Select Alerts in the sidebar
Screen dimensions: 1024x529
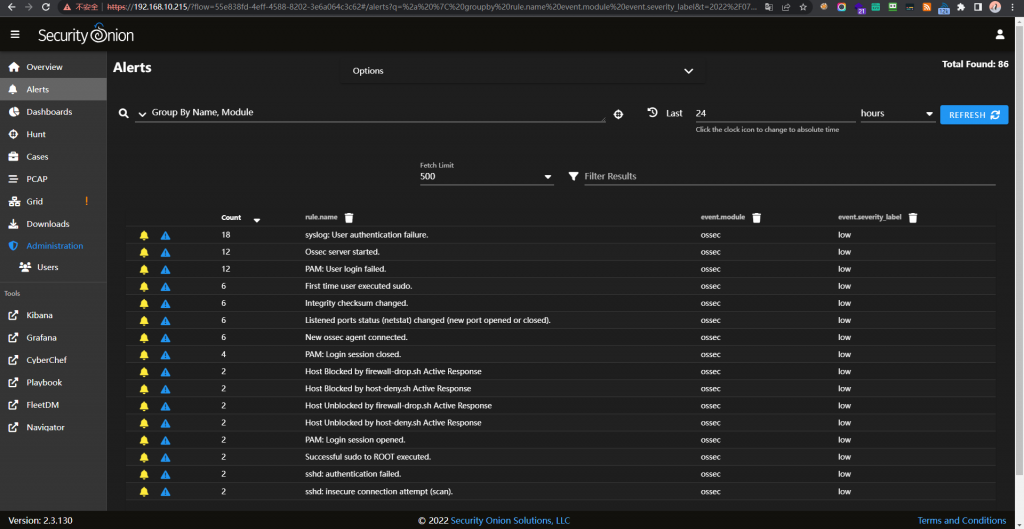54,89
